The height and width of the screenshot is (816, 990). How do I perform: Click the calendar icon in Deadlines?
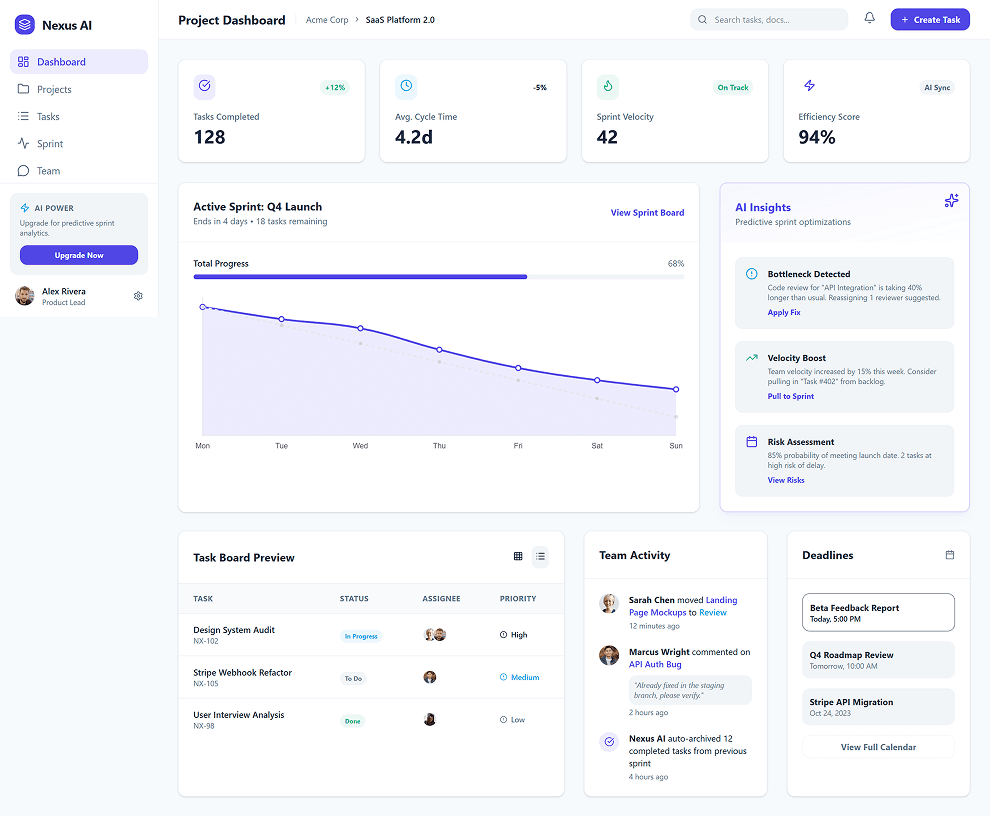pos(950,555)
